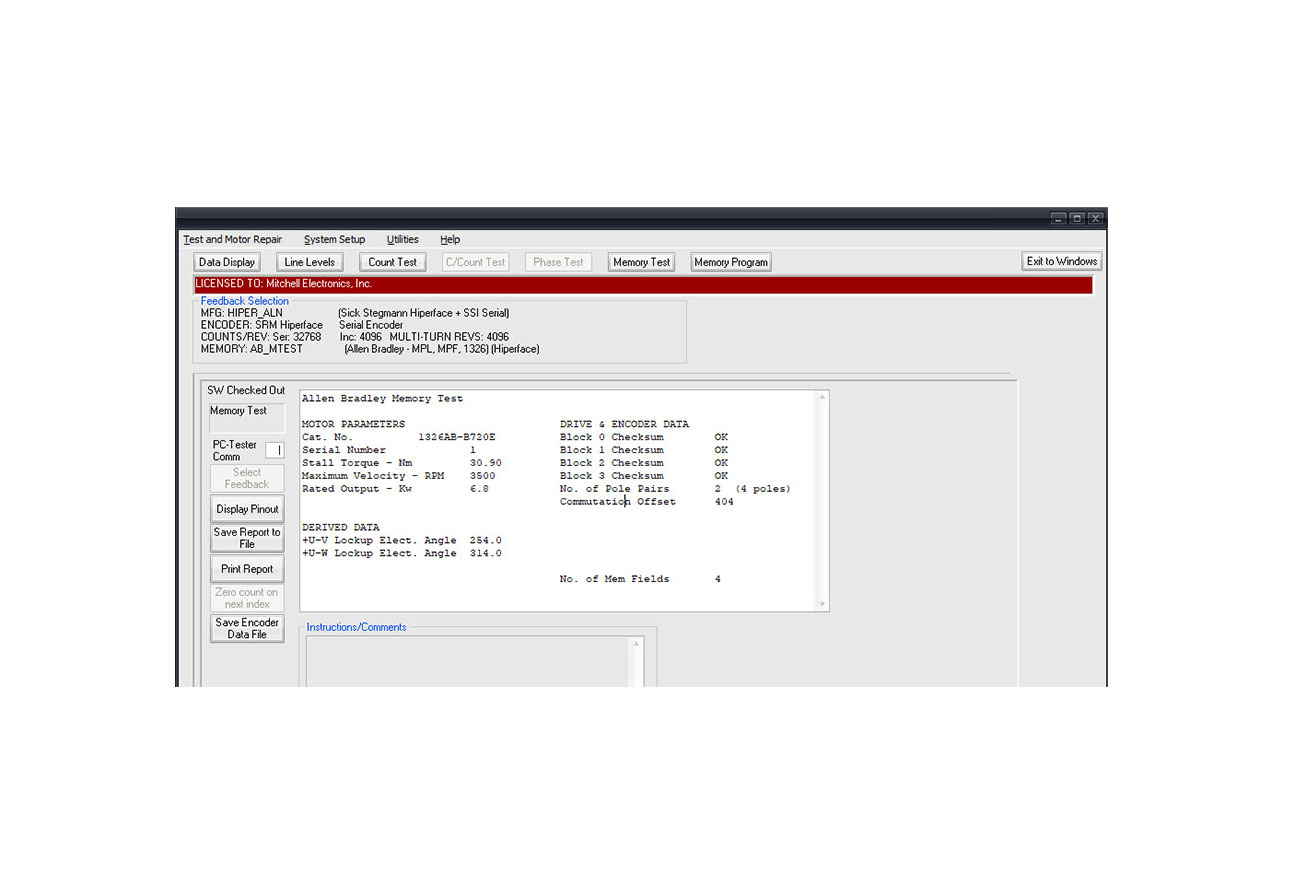Click the PC-Tester Comm indicator box
This screenshot has width=1300, height=883.
[274, 451]
